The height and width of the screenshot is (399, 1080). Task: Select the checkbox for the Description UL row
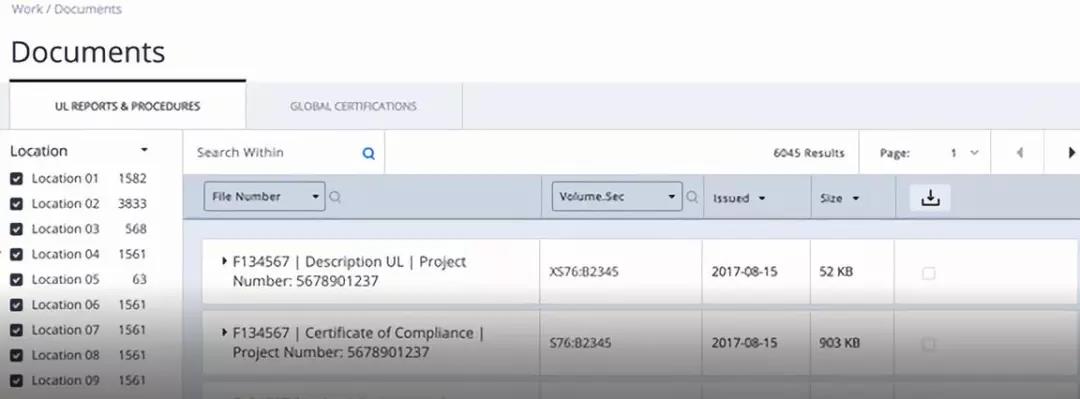[928, 274]
